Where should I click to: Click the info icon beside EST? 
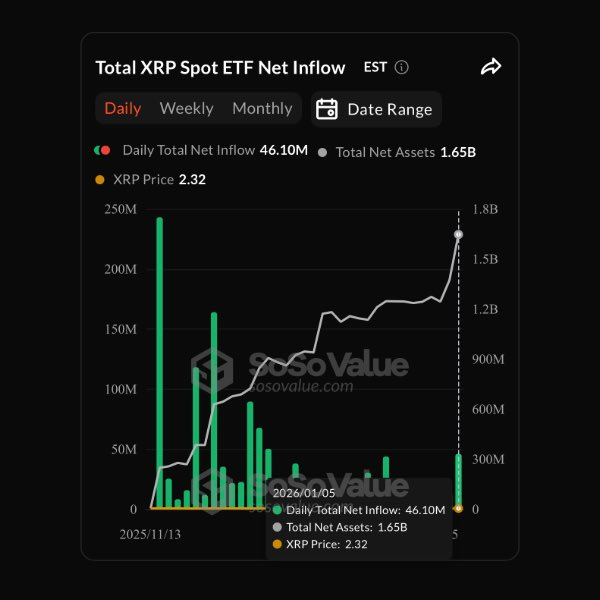pyautogui.click(x=402, y=68)
